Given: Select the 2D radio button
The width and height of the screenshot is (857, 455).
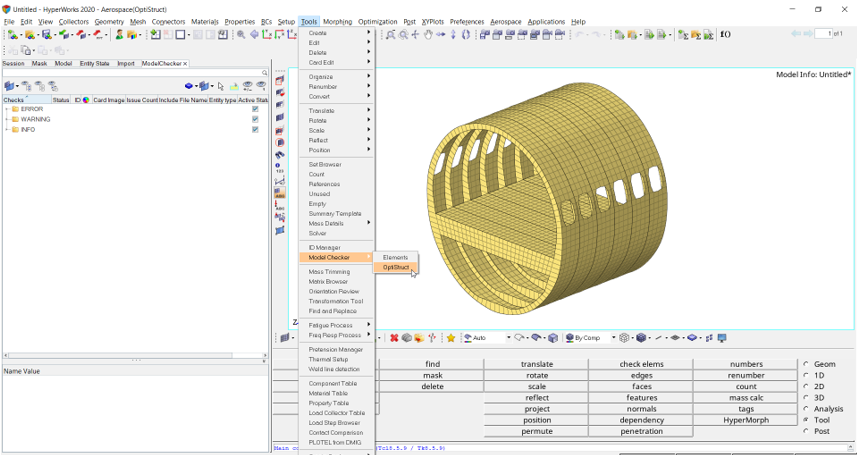Looking at the screenshot, I should pos(807,387).
